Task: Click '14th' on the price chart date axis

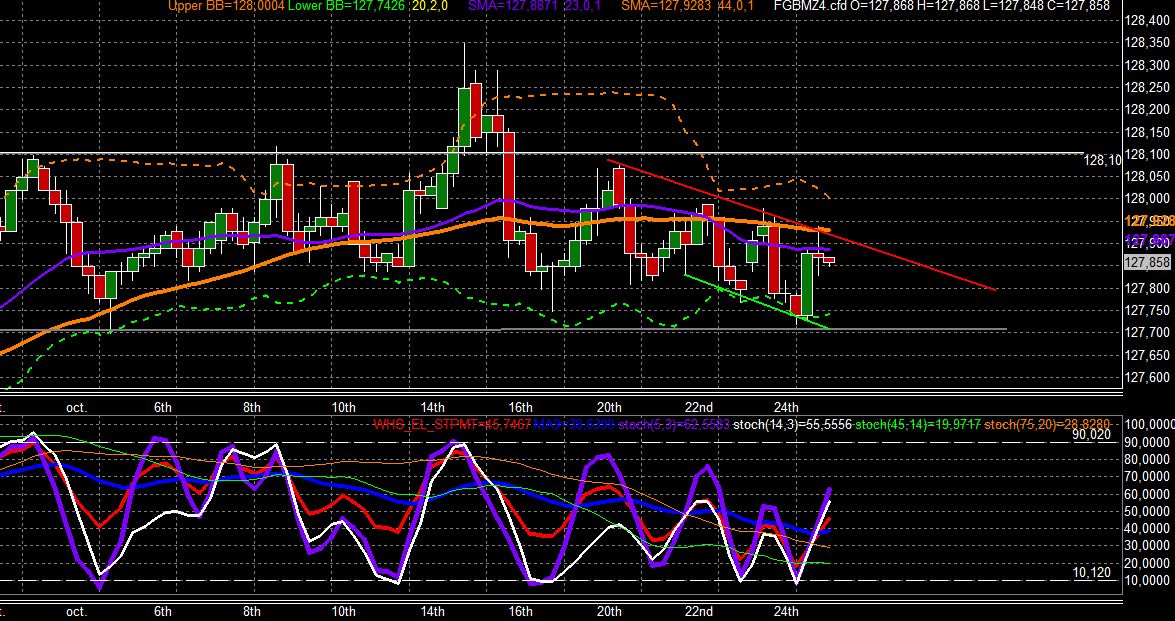Action: (432, 408)
